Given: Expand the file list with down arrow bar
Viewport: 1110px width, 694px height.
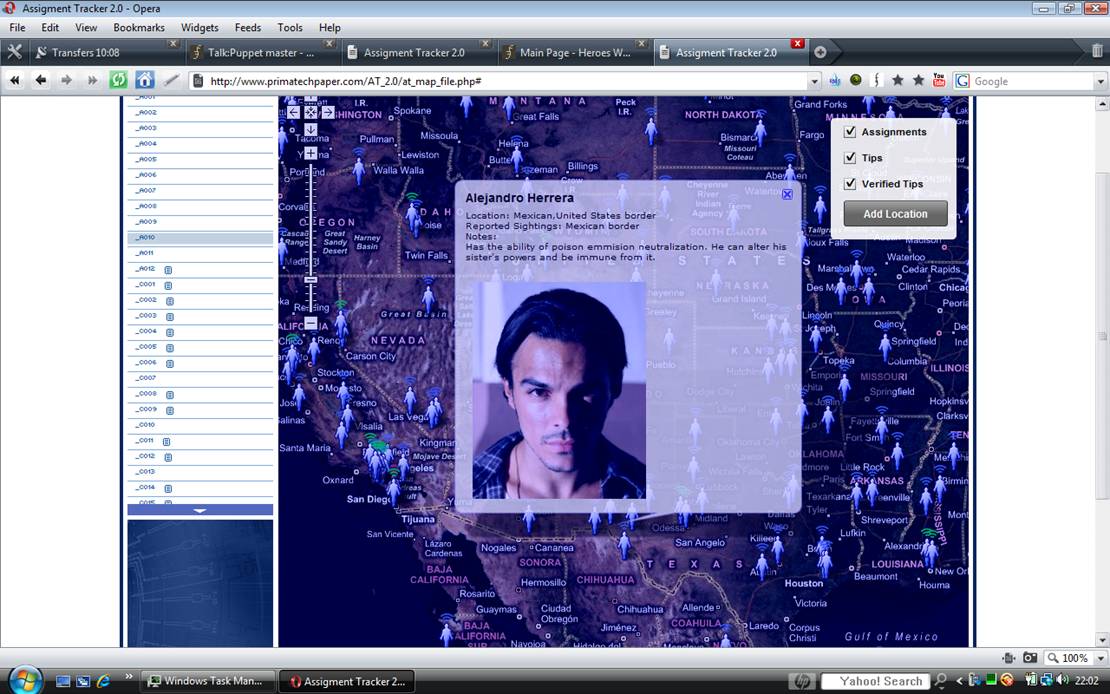Looking at the screenshot, I should pos(200,510).
